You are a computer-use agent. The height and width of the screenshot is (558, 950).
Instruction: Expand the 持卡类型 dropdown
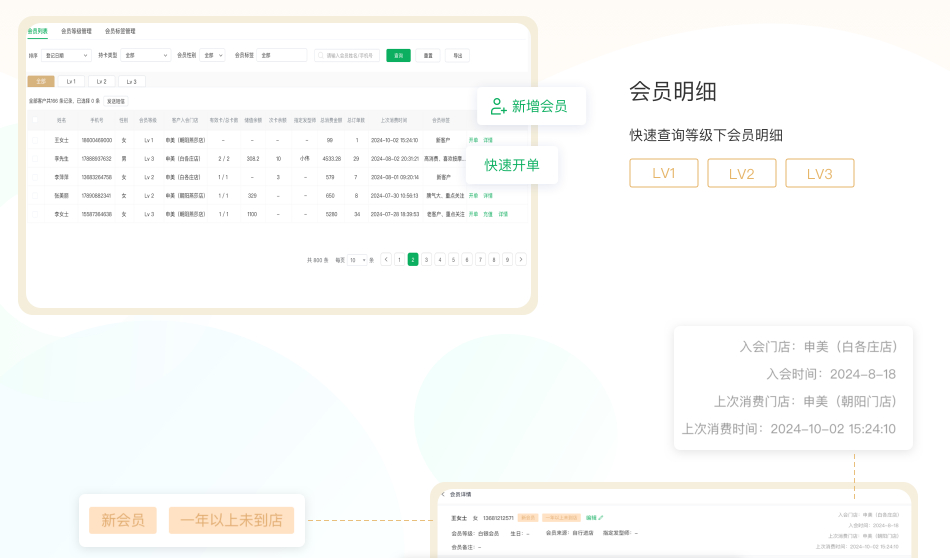point(144,56)
